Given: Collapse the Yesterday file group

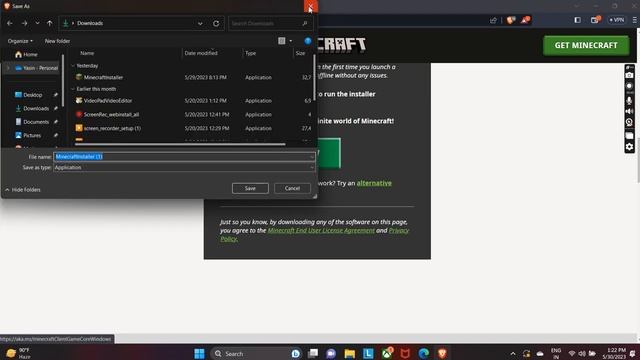Looking at the screenshot, I should (73, 65).
